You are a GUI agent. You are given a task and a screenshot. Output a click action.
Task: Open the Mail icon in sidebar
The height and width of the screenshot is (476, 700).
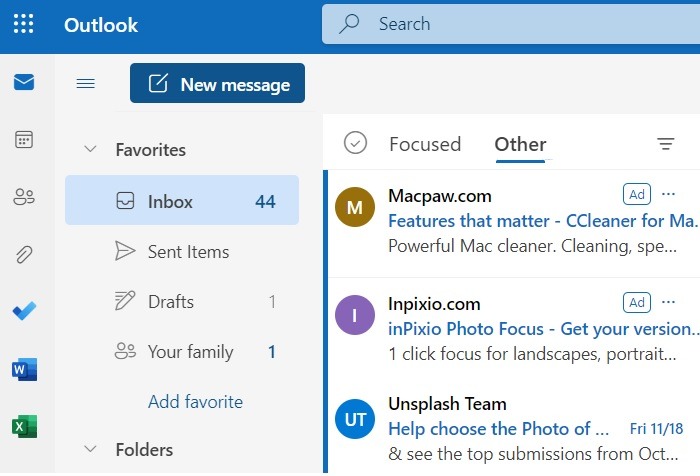pos(24,82)
